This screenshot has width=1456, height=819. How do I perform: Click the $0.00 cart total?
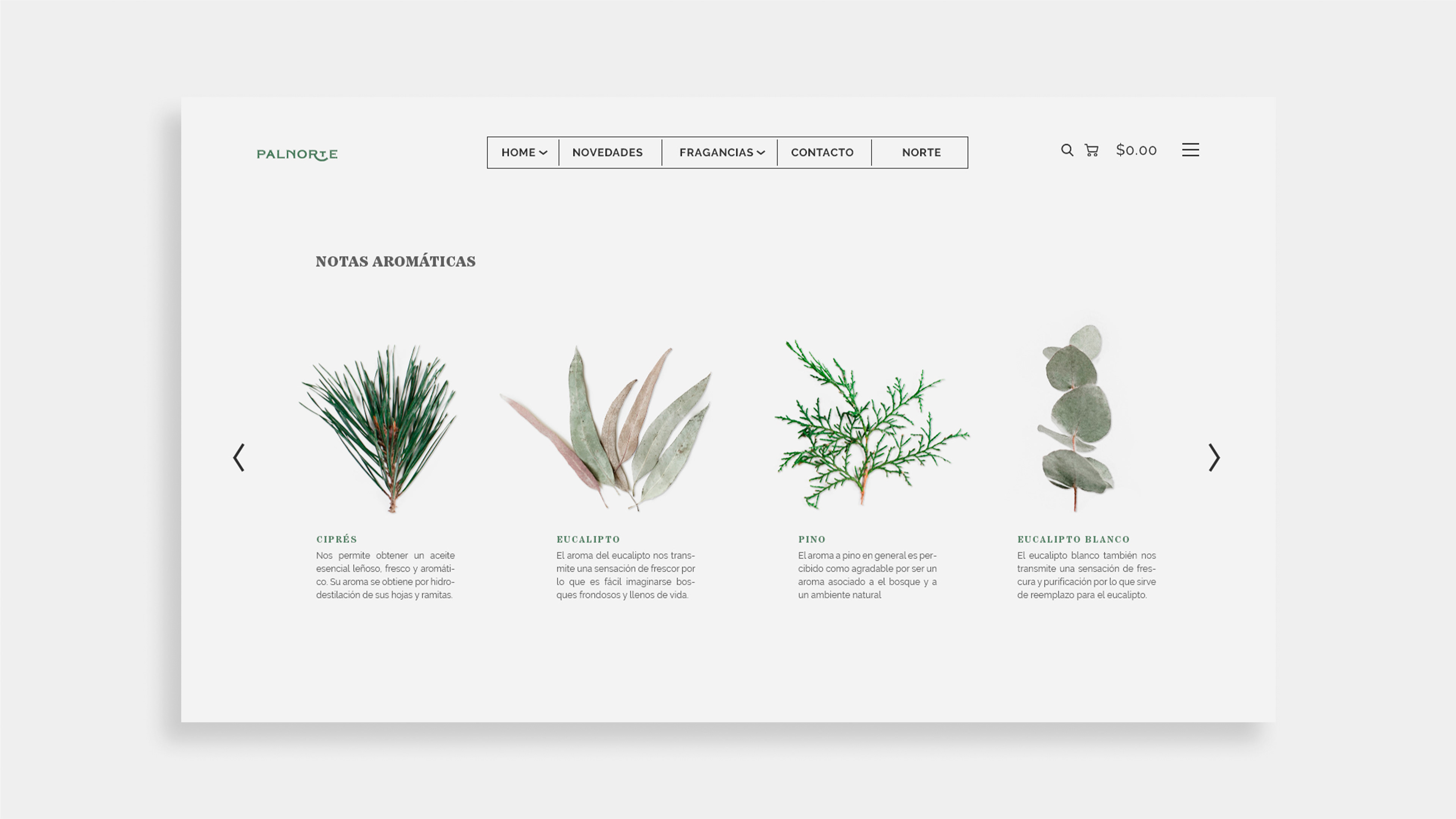(1136, 151)
